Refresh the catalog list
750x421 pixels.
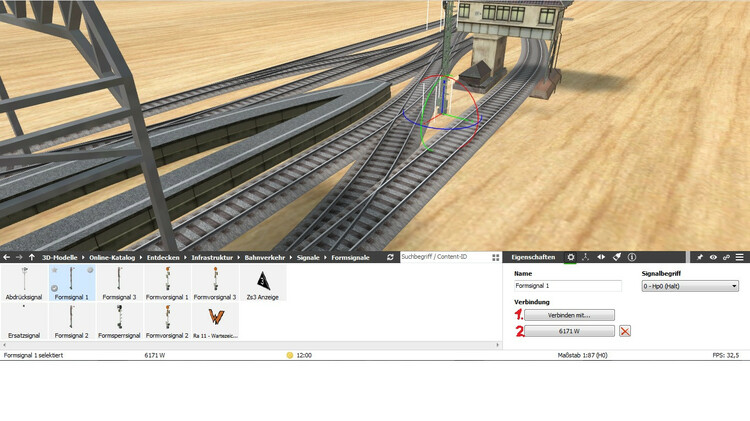(x=390, y=257)
